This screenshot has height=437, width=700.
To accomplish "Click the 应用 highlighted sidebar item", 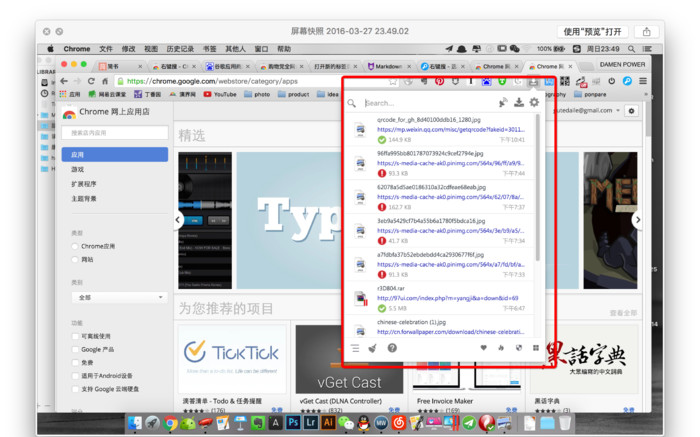I will tap(115, 154).
